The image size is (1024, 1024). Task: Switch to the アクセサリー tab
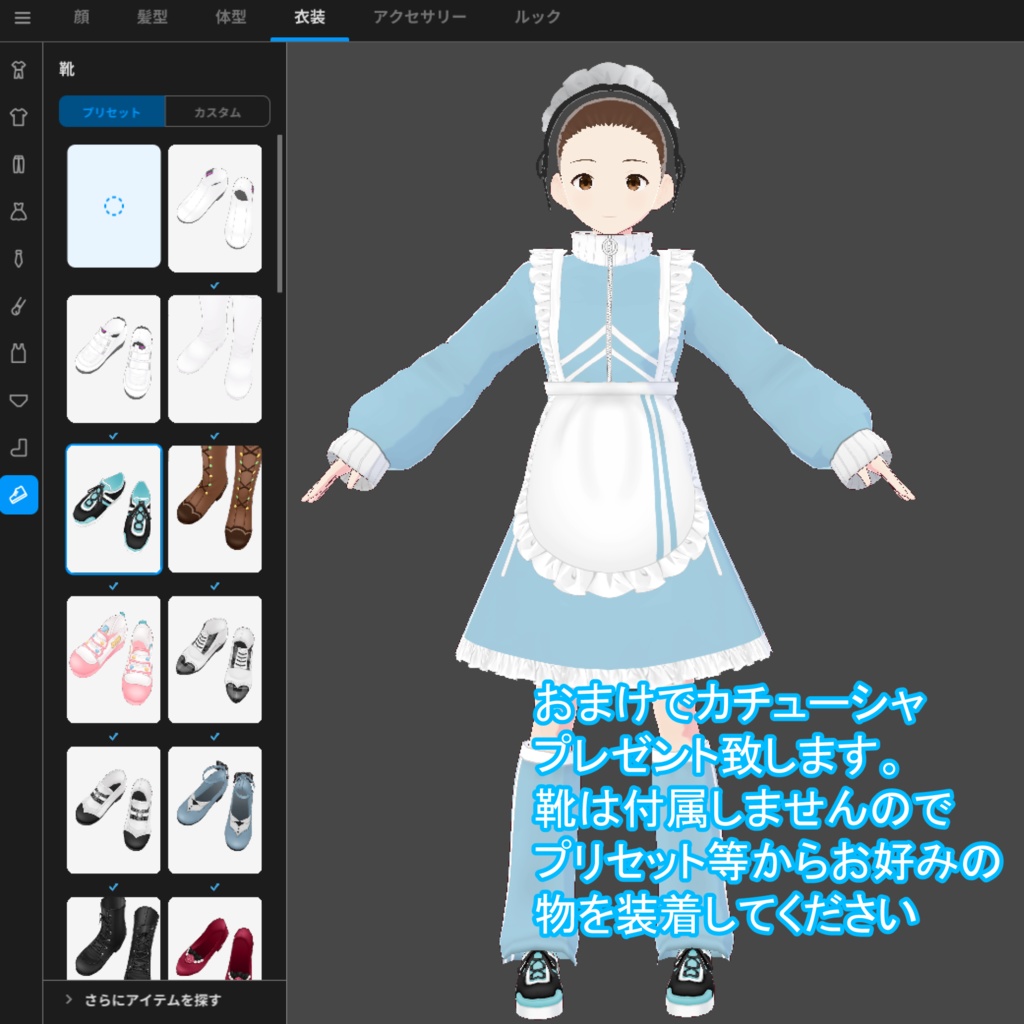[x=419, y=17]
